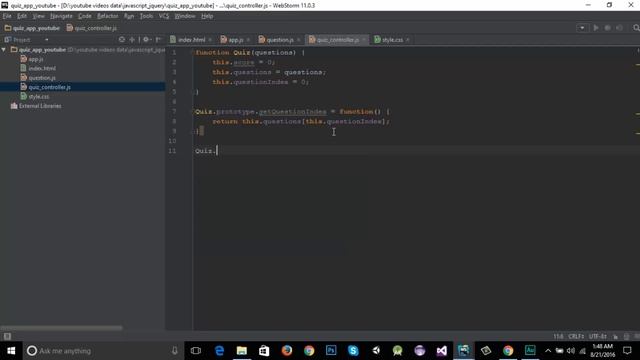Click the scroll from source icon
This screenshot has height=360, width=640.
pyautogui.click(x=122, y=40)
